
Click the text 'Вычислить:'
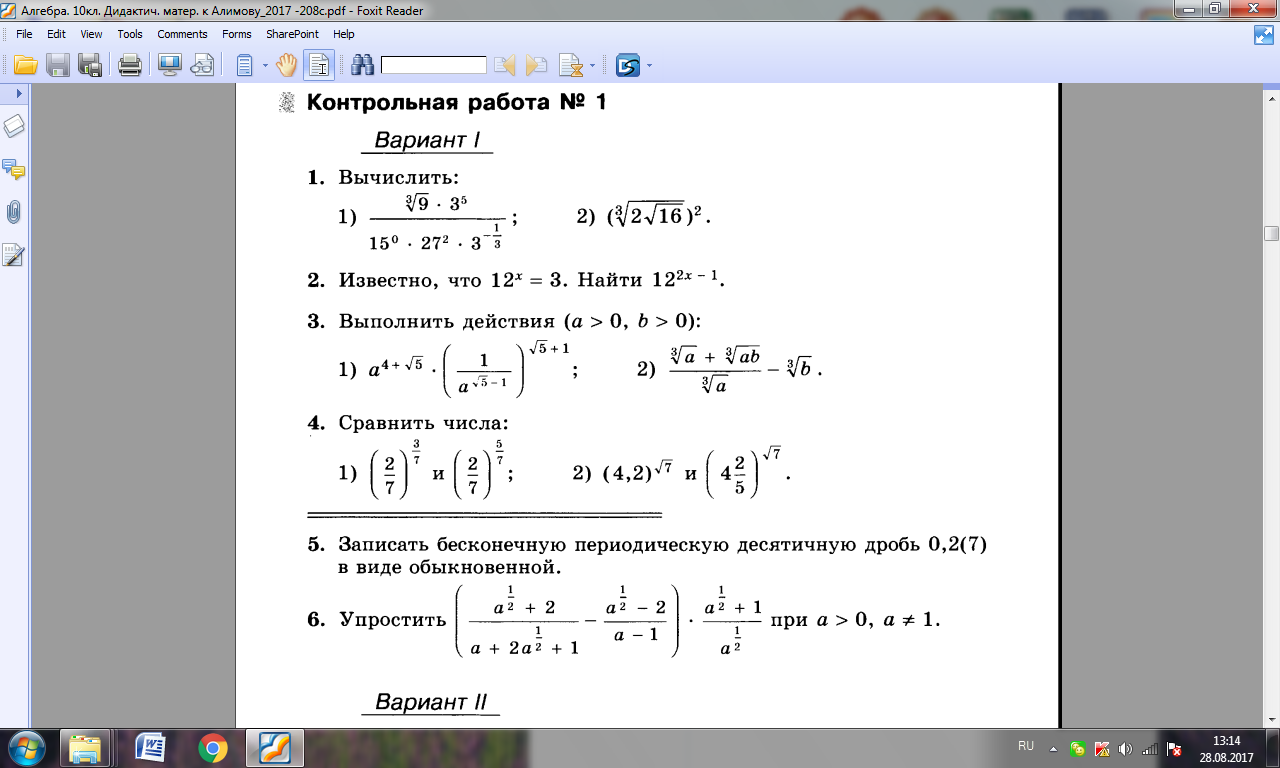tap(398, 178)
